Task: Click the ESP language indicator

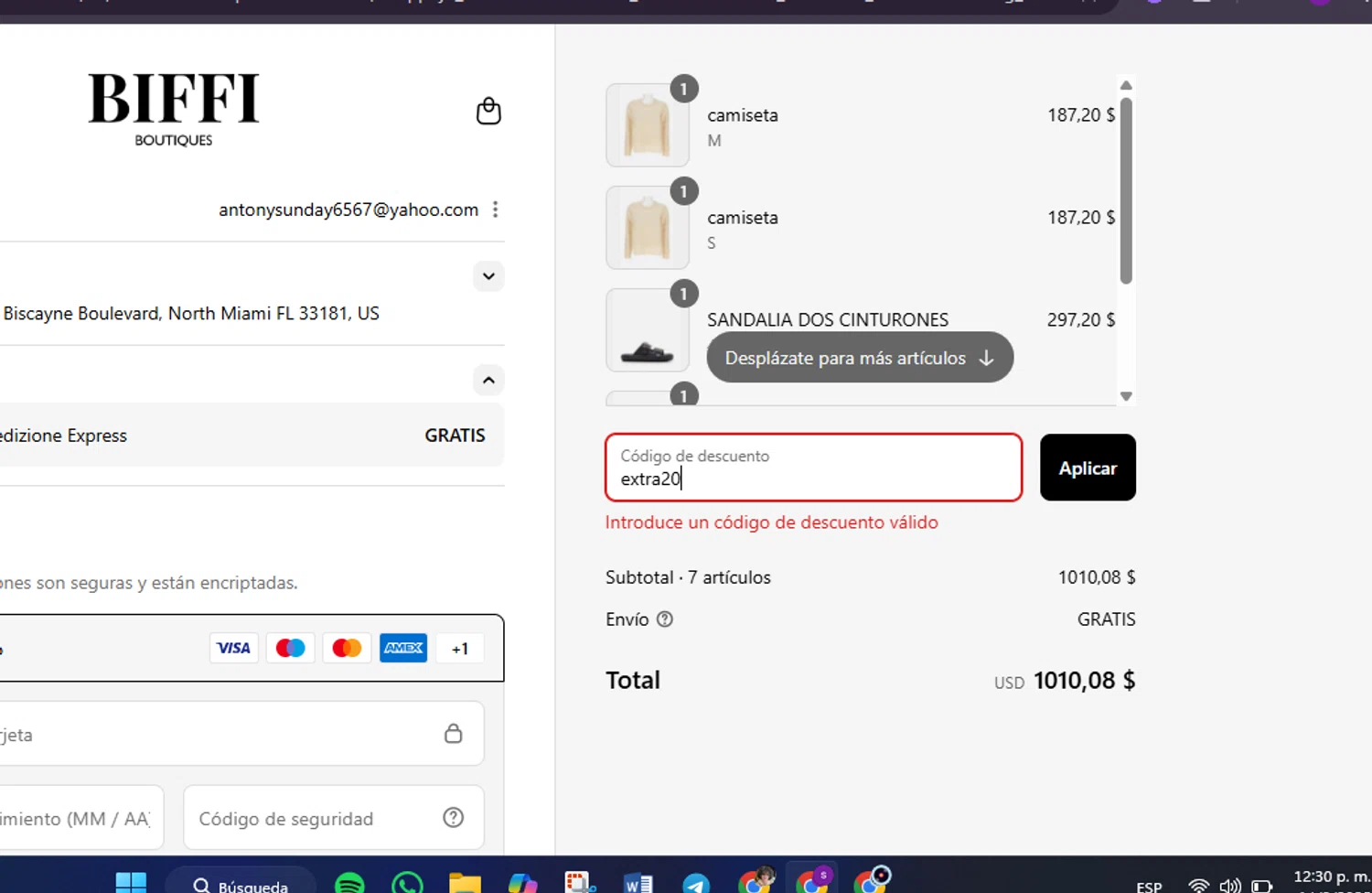Action: pyautogui.click(x=1149, y=887)
